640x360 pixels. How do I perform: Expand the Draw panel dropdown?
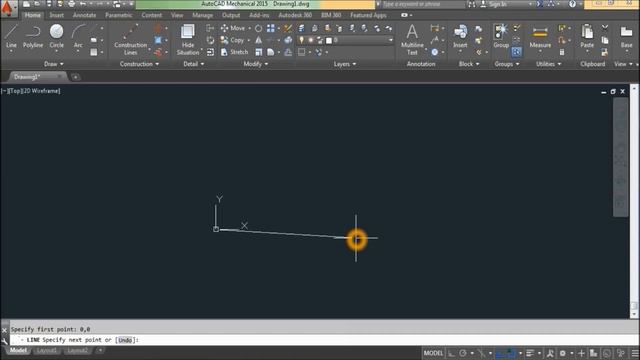pyautogui.click(x=53, y=64)
